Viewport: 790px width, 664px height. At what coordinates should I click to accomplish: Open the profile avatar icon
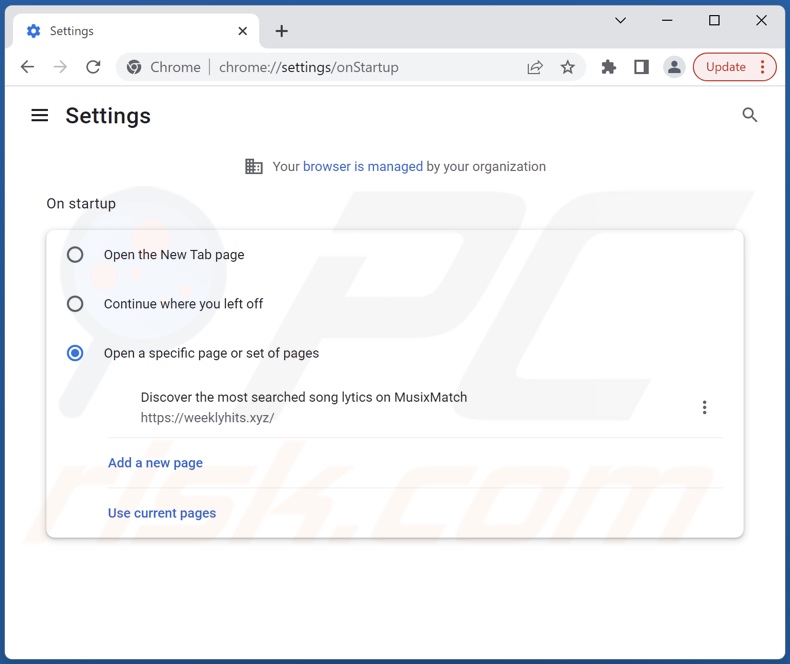coord(674,67)
